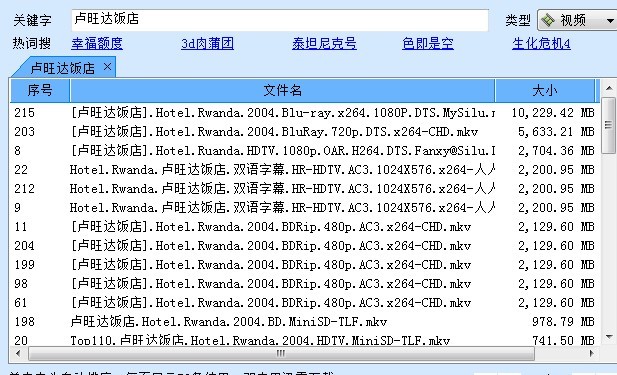Select row 8 Hotel.Ruanda HDTV 1080p file
Screen dimensions: 617x375
305,151
